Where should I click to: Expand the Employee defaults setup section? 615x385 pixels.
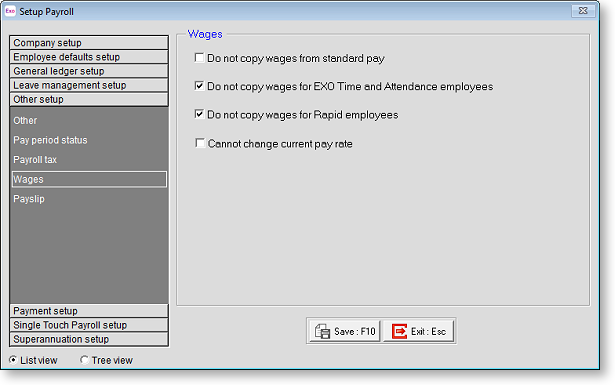tap(89, 57)
